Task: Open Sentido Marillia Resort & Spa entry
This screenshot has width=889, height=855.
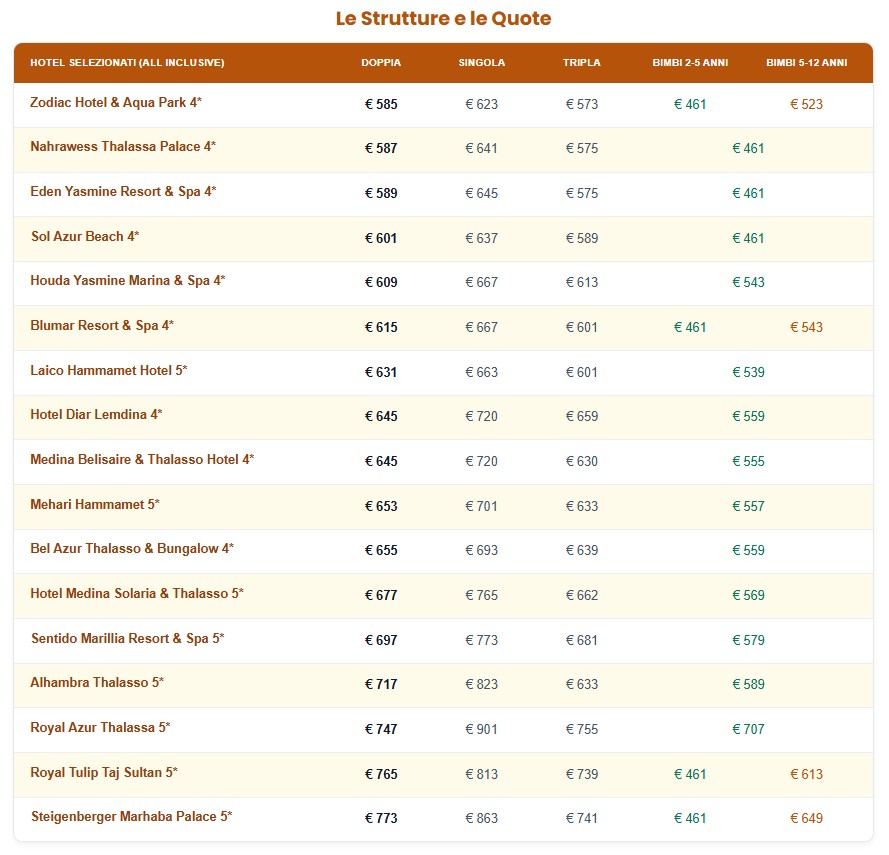Action: [127, 639]
